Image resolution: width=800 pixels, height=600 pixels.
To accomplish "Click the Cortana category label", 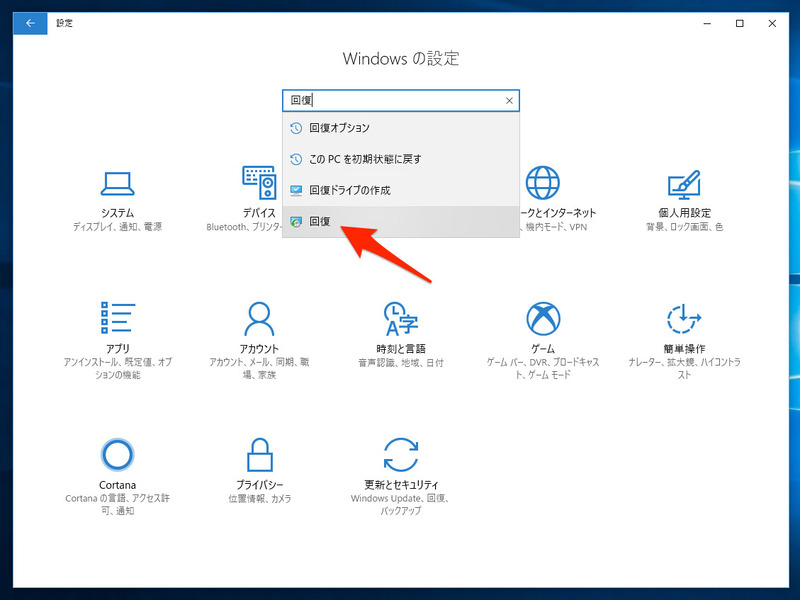I will point(117,485).
